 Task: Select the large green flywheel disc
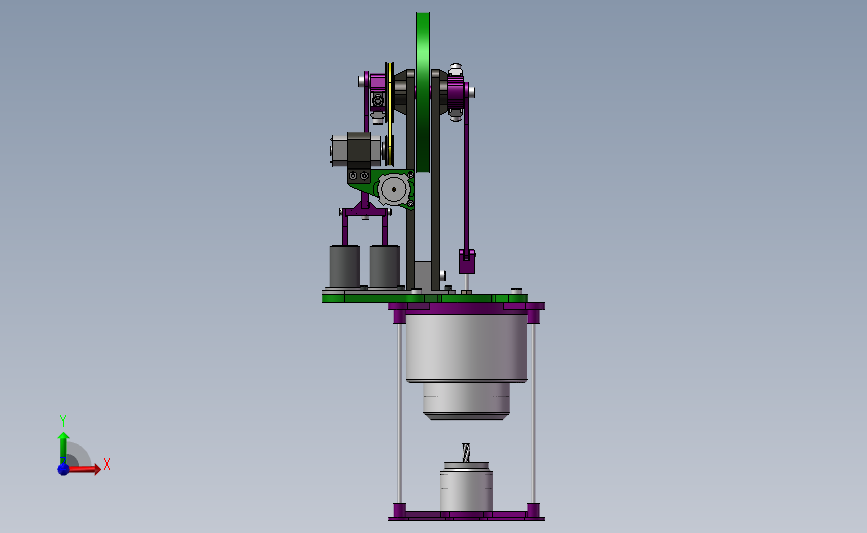(x=423, y=92)
